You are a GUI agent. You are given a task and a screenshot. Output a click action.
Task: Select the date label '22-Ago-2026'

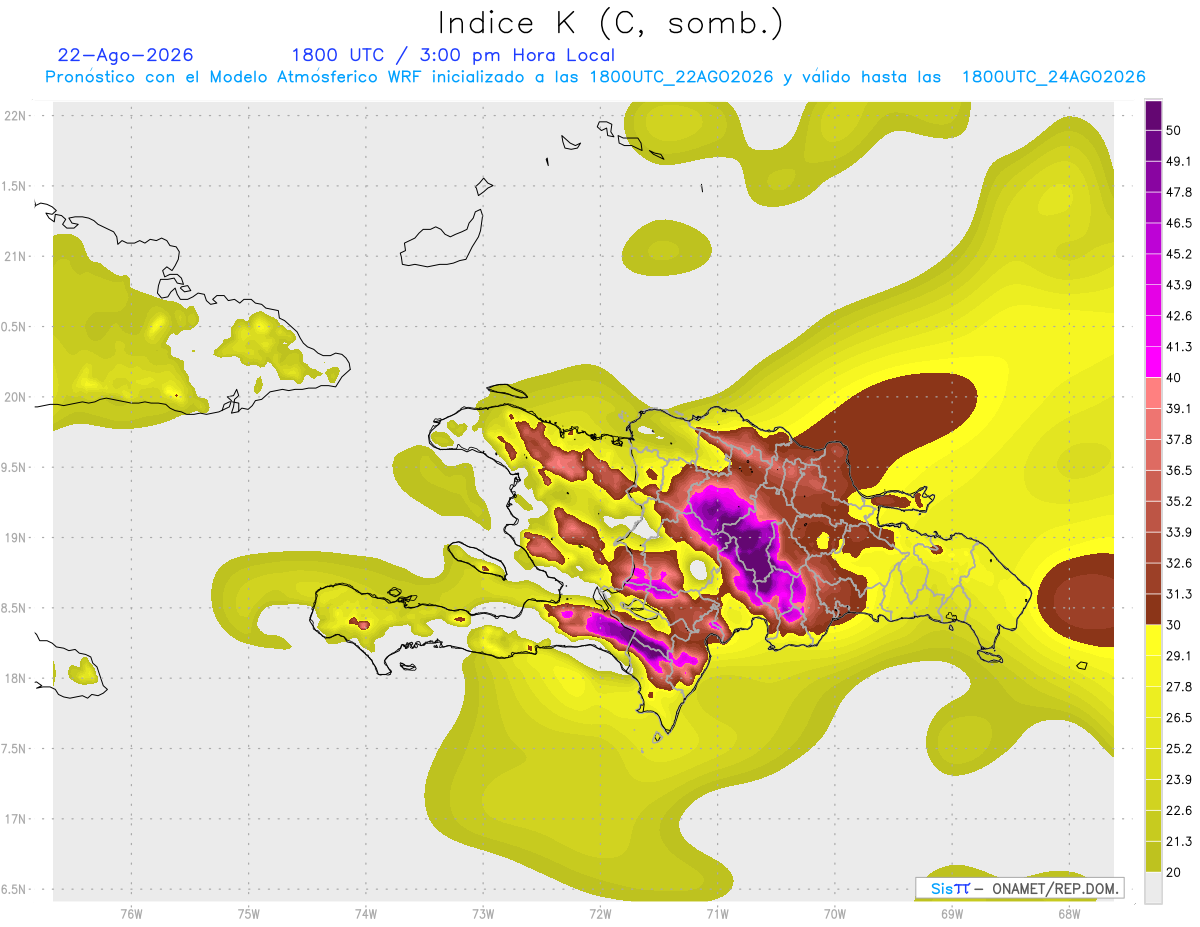125,55
